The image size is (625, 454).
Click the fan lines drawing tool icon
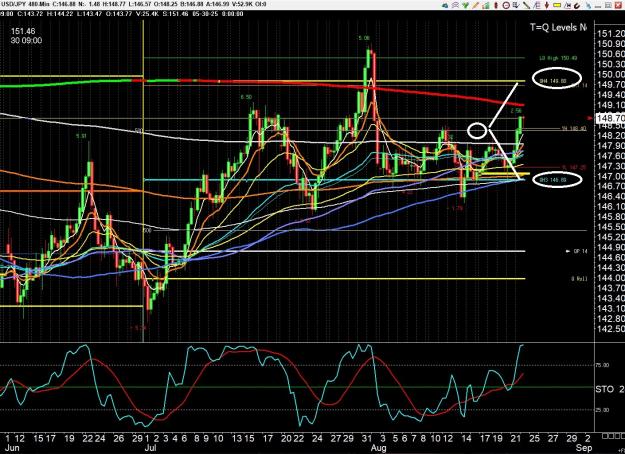[537, 5]
